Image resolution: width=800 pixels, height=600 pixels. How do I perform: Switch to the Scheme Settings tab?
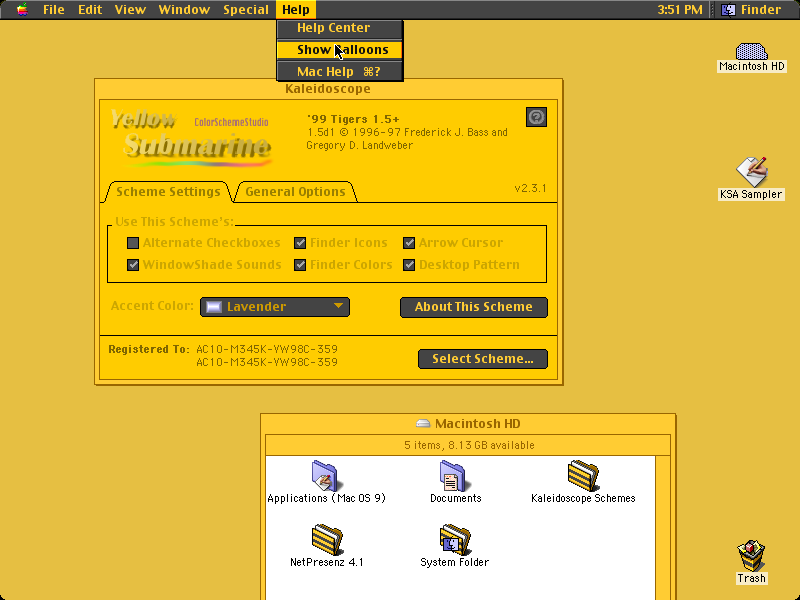pos(168,192)
